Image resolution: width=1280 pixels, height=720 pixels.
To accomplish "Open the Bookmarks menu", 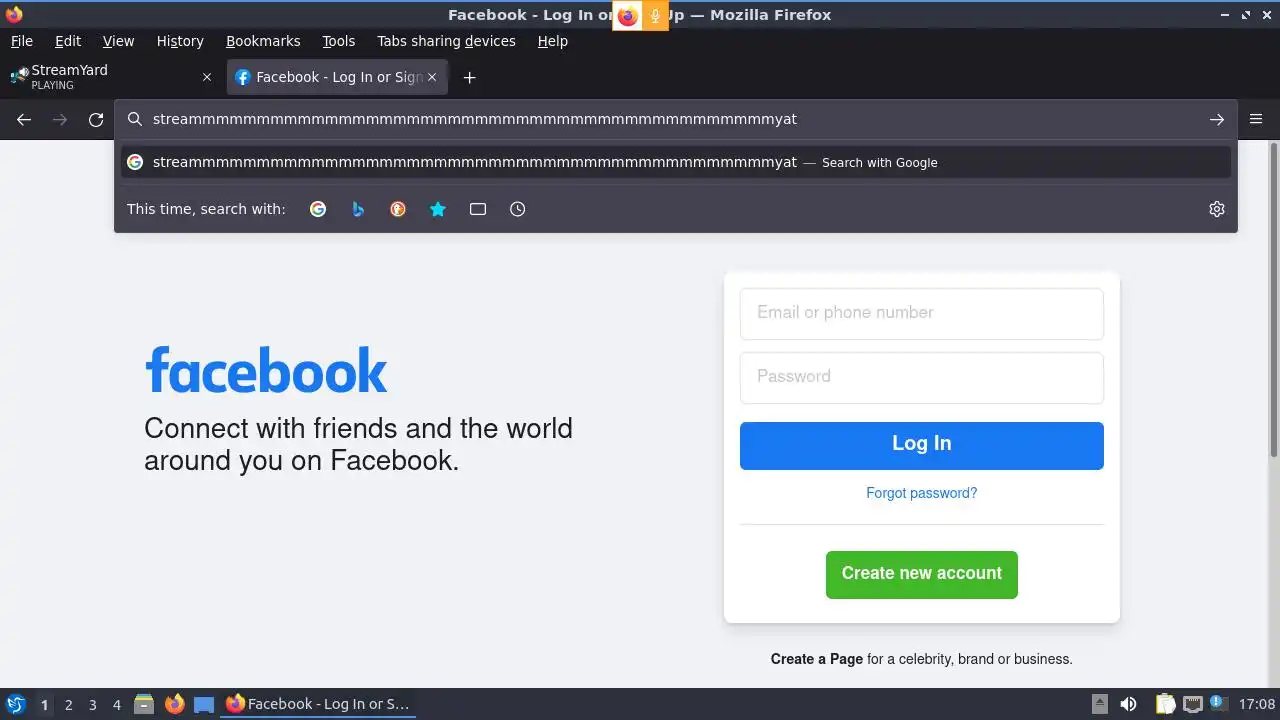I will pos(263,41).
